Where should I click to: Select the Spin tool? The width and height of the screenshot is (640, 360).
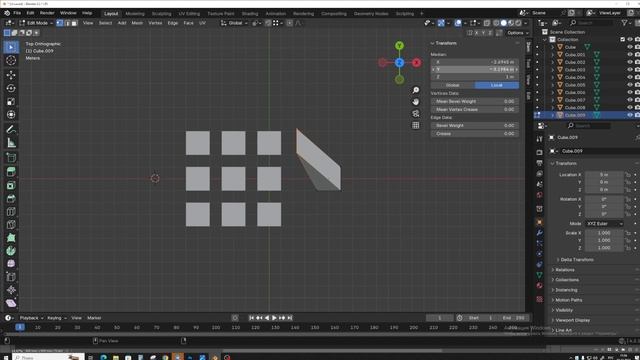point(11,251)
